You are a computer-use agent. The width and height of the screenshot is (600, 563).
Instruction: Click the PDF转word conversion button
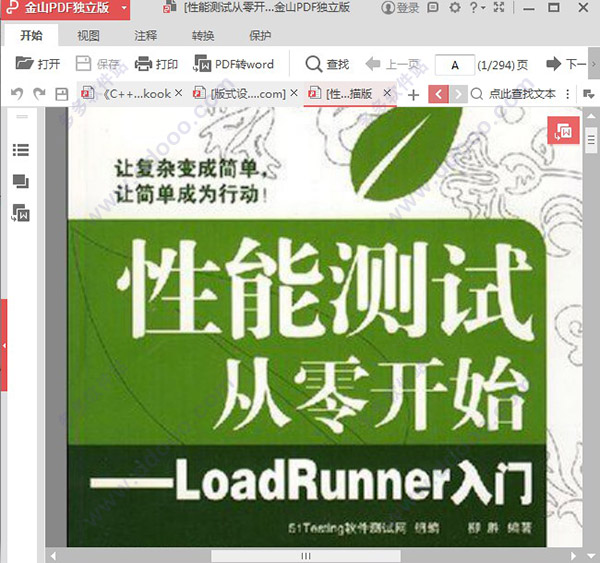tap(233, 64)
